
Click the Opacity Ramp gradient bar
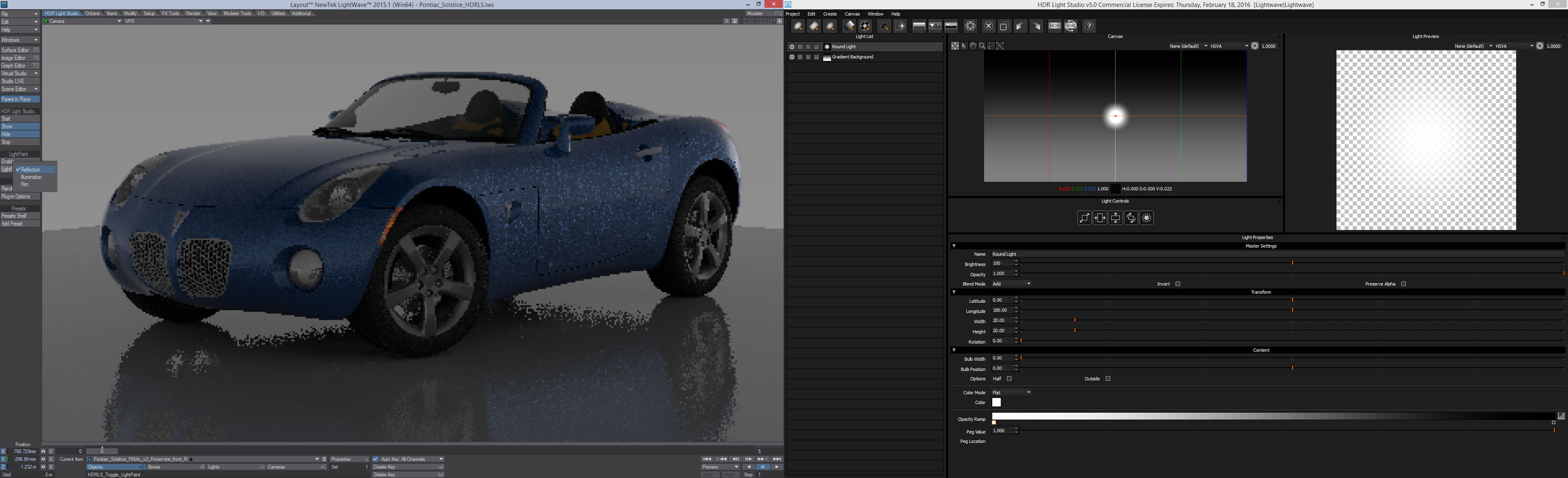1274,417
